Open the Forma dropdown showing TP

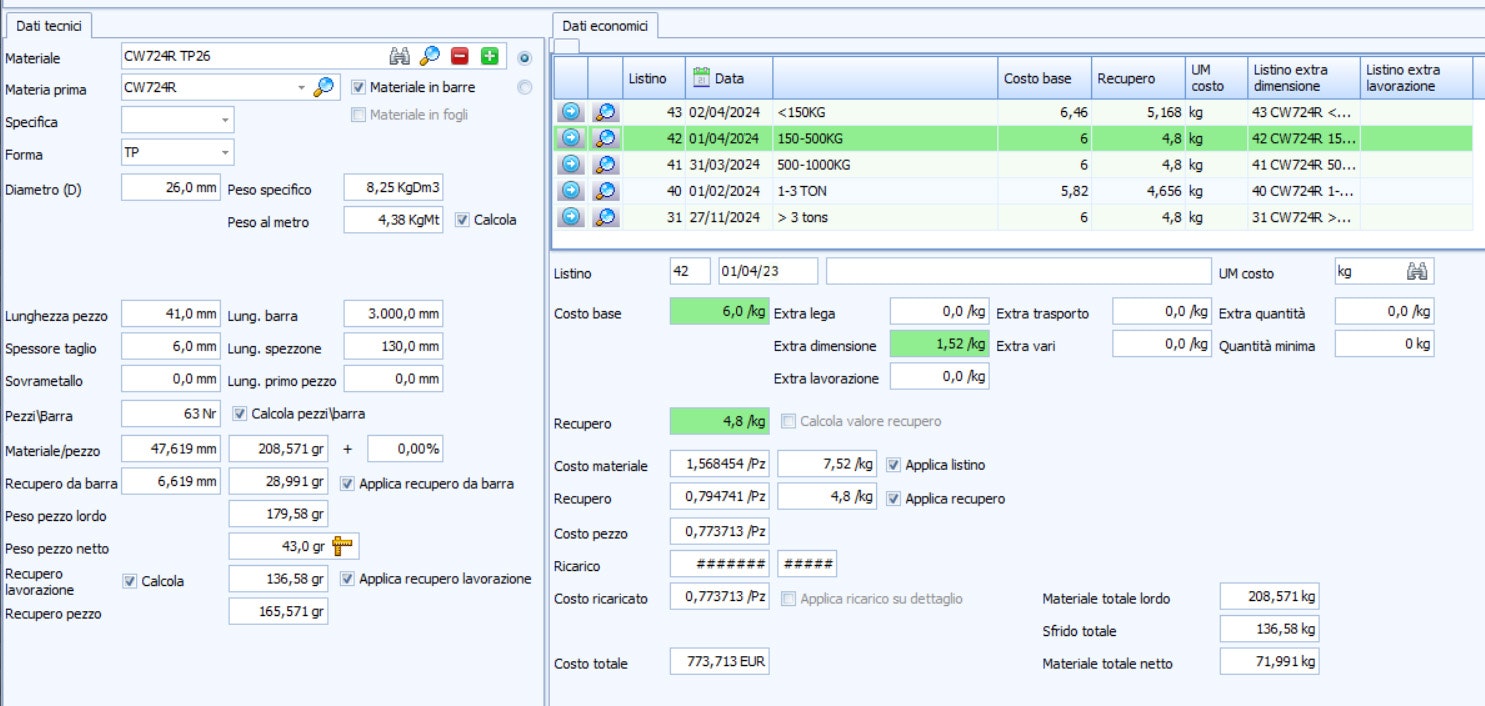pos(226,153)
